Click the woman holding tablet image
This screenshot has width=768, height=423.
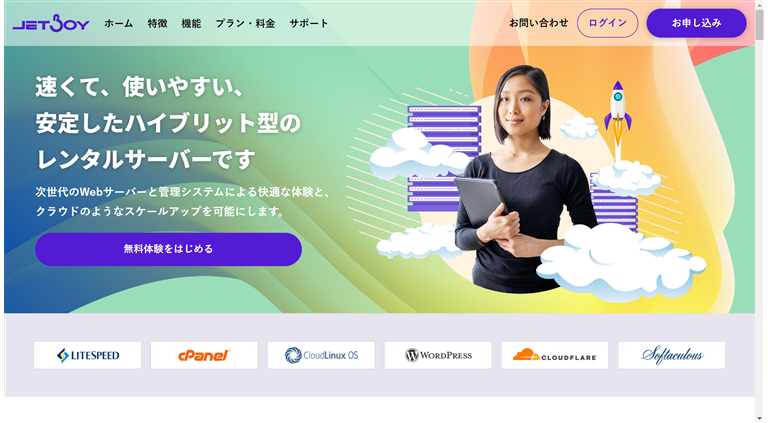pyautogui.click(x=522, y=179)
